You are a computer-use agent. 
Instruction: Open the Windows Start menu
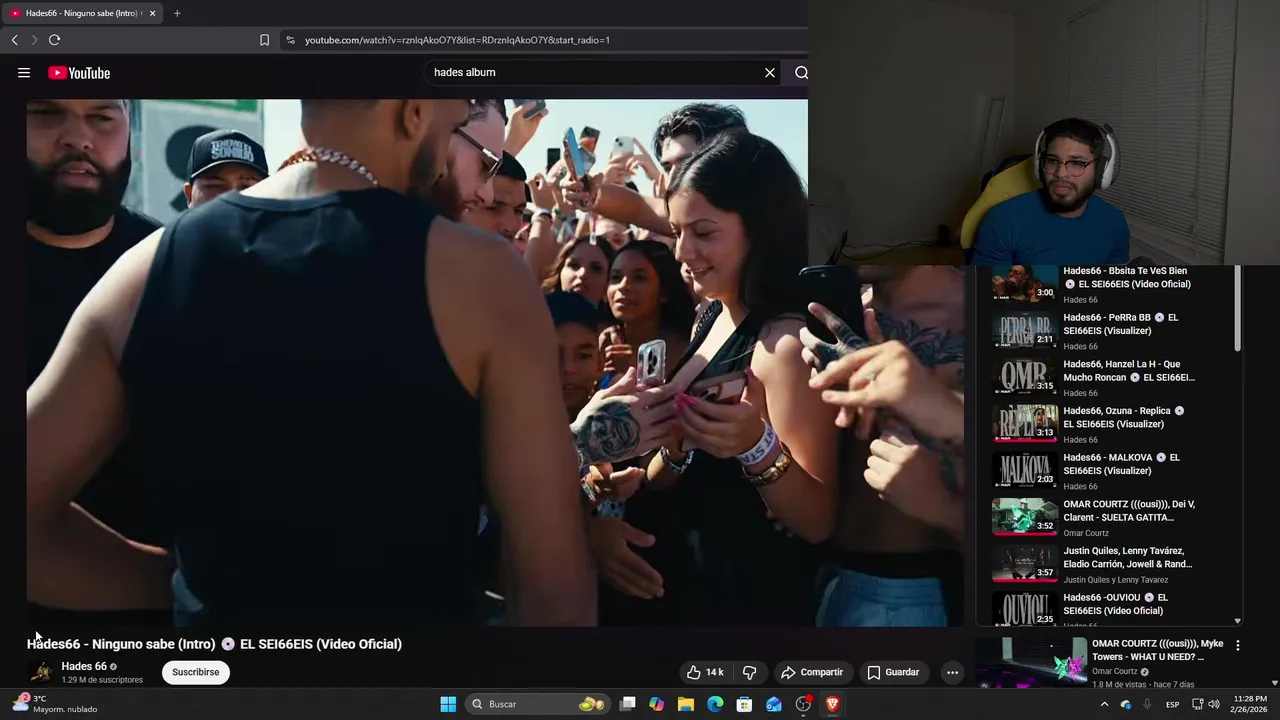pos(448,704)
